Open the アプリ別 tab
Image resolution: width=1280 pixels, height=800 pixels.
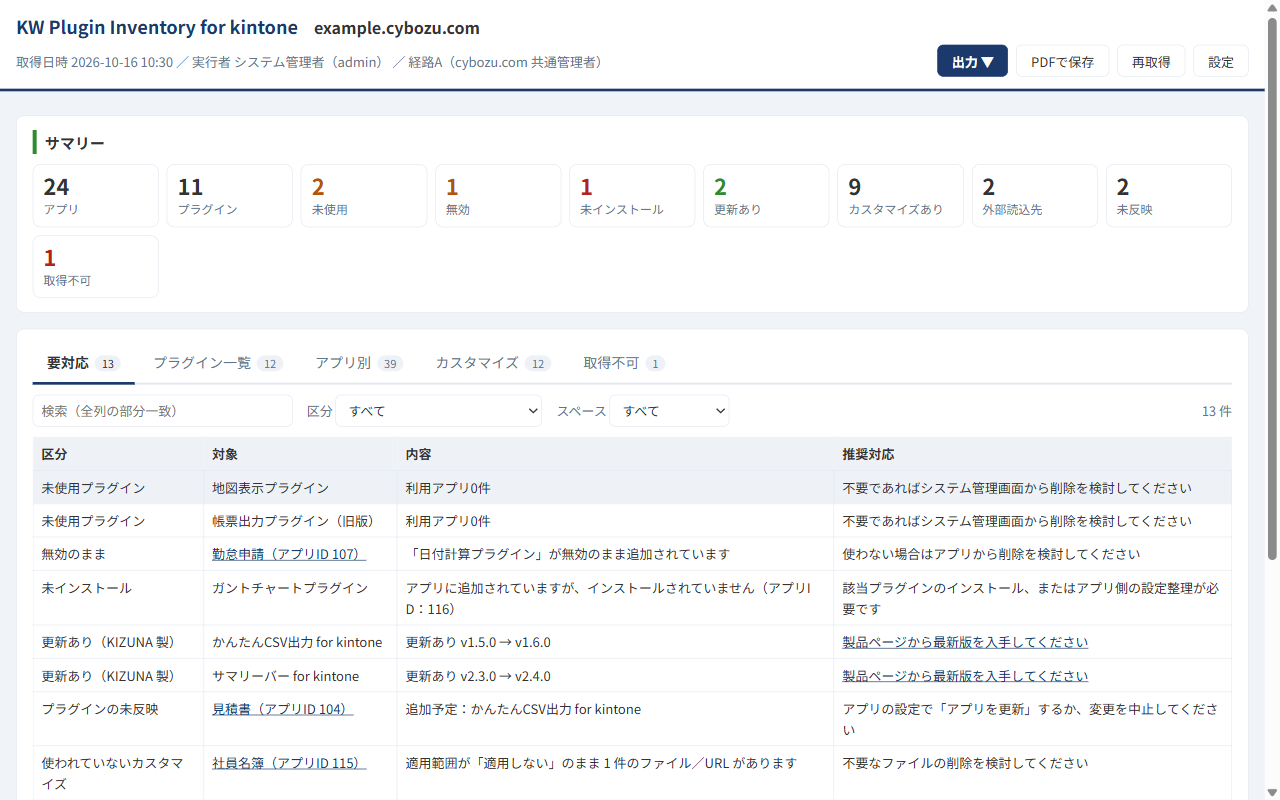(x=359, y=363)
